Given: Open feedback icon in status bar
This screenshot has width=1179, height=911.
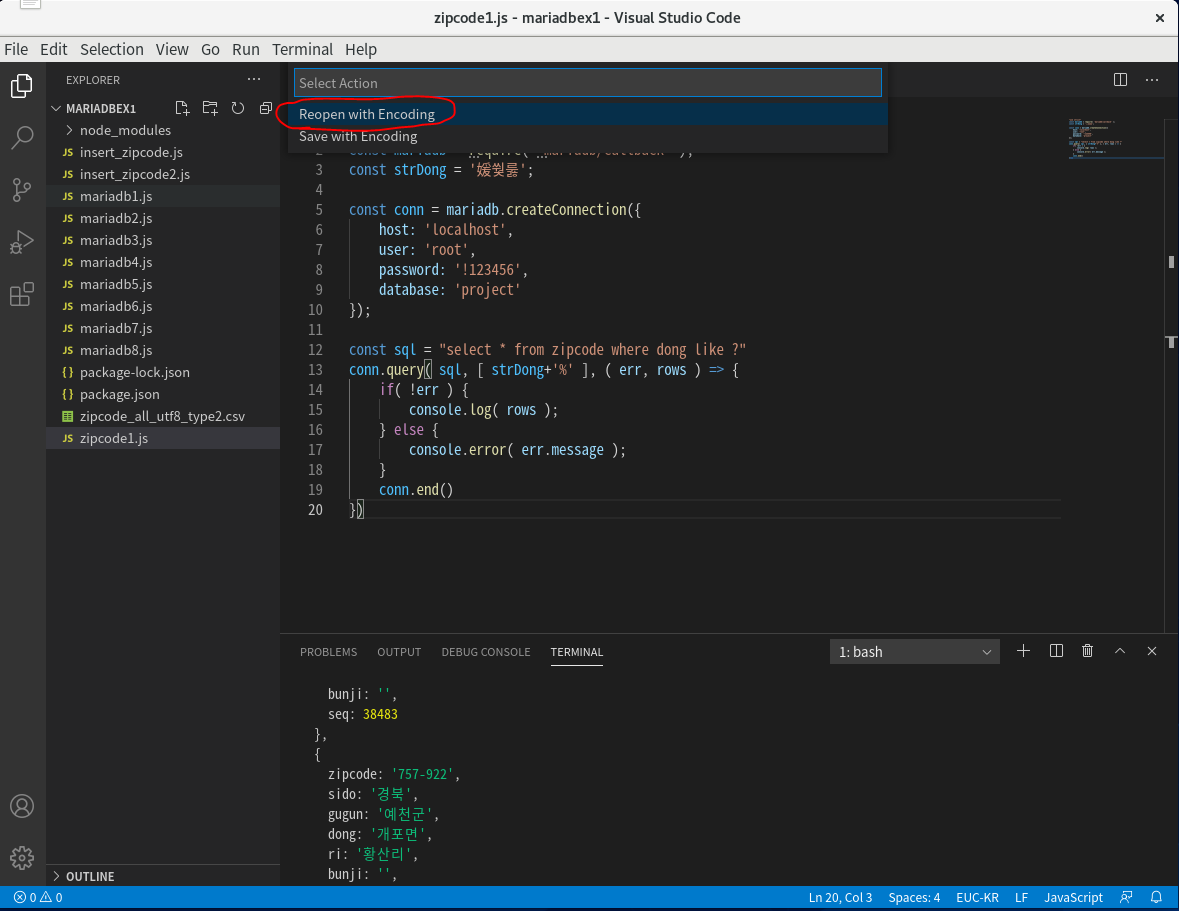Looking at the screenshot, I should (1126, 897).
